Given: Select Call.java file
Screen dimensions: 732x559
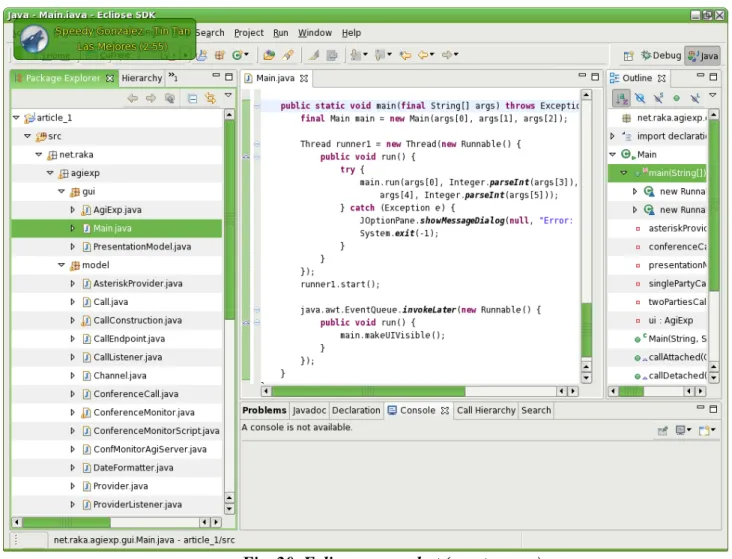Looking at the screenshot, I should tap(111, 302).
